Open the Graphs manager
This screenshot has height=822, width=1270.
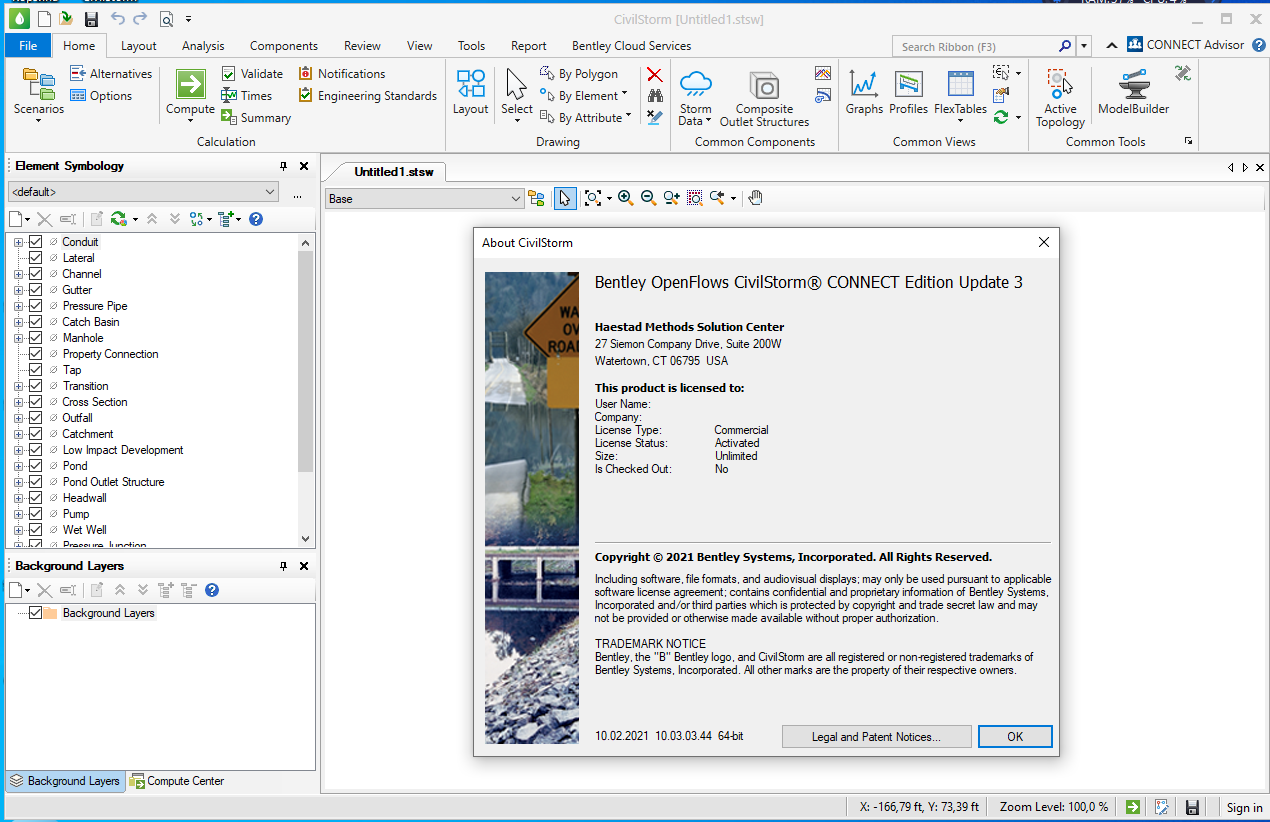click(864, 93)
